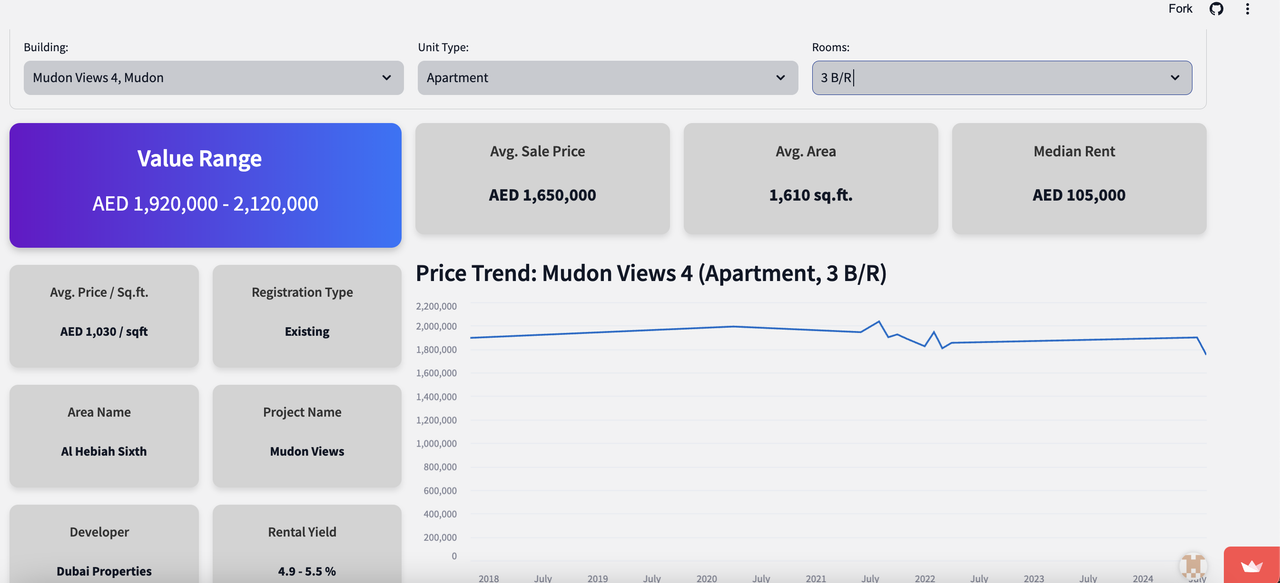Viewport: 1280px width, 583px height.
Task: Select the blue Value Range card
Action: [205, 185]
